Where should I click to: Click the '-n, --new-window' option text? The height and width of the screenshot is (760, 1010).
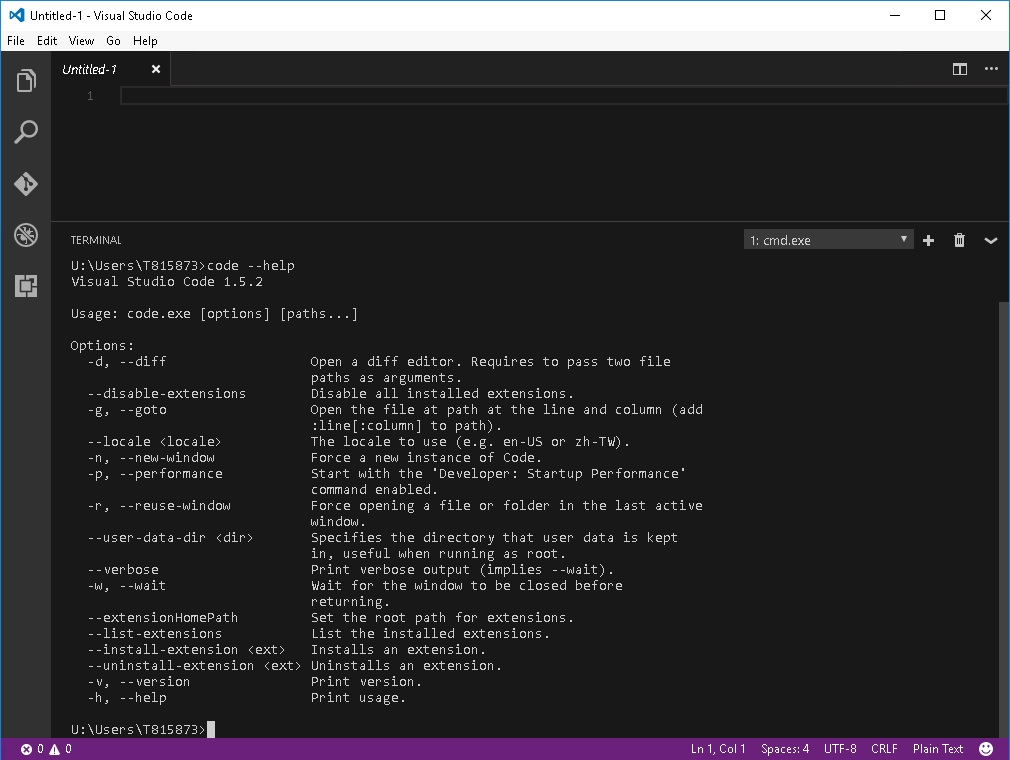tap(151, 457)
